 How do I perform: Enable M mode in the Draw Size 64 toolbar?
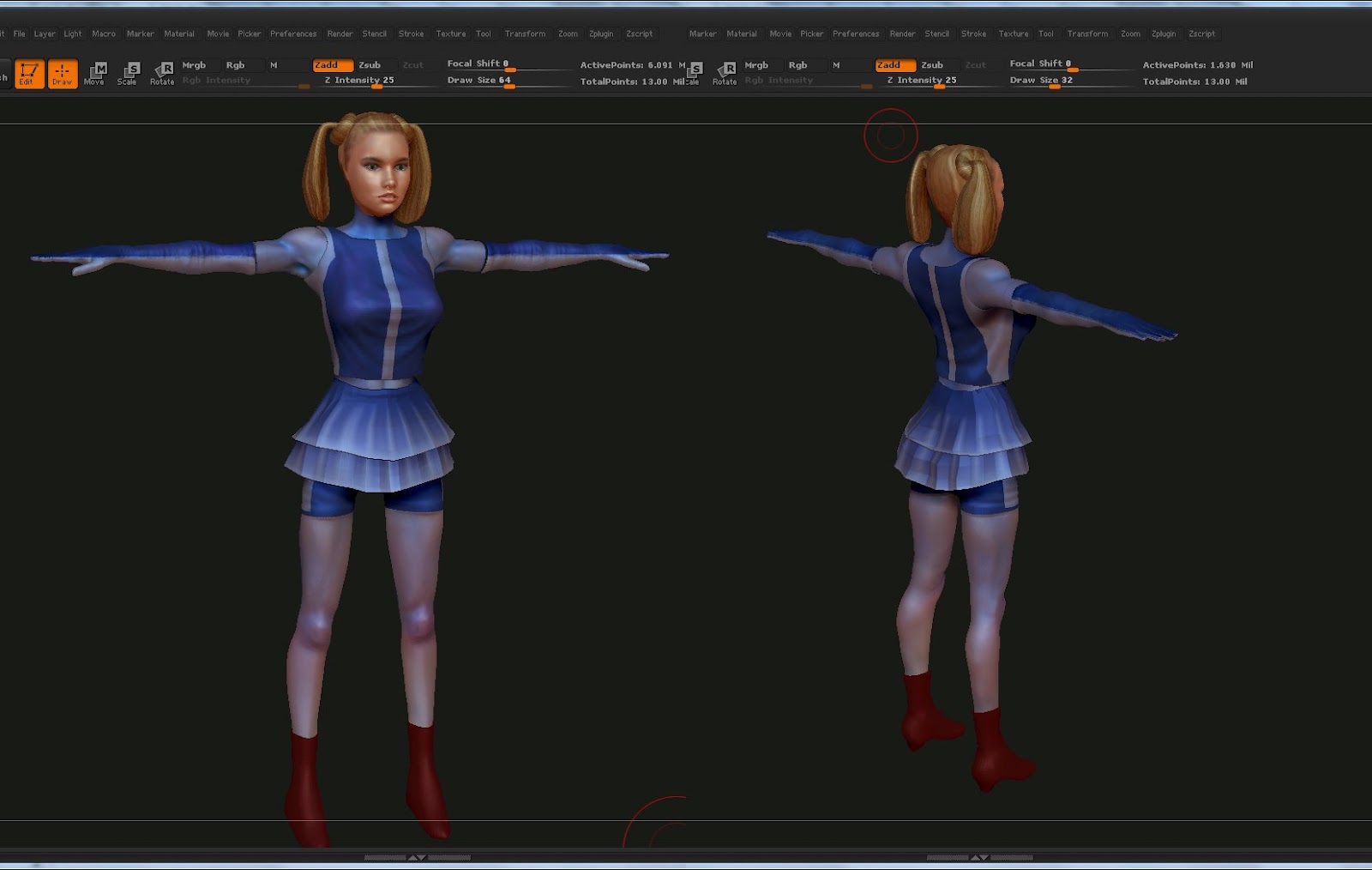274,65
